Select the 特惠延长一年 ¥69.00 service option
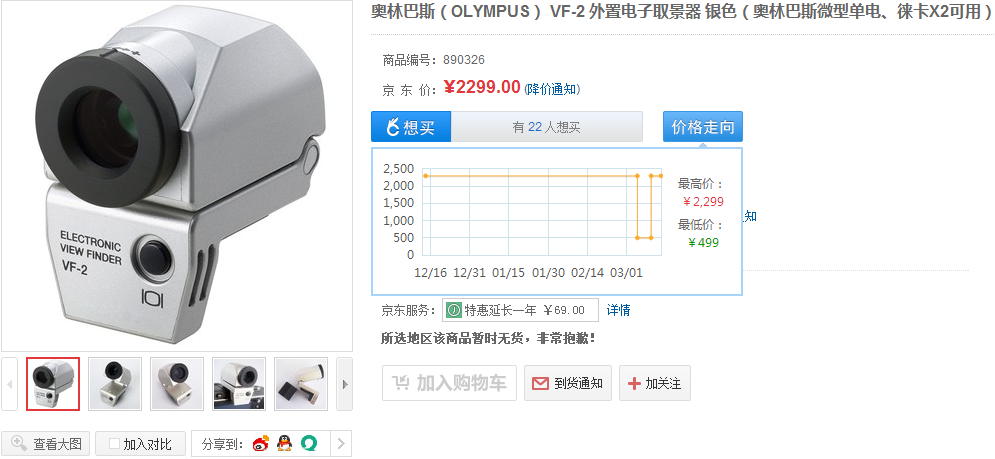 click(520, 310)
